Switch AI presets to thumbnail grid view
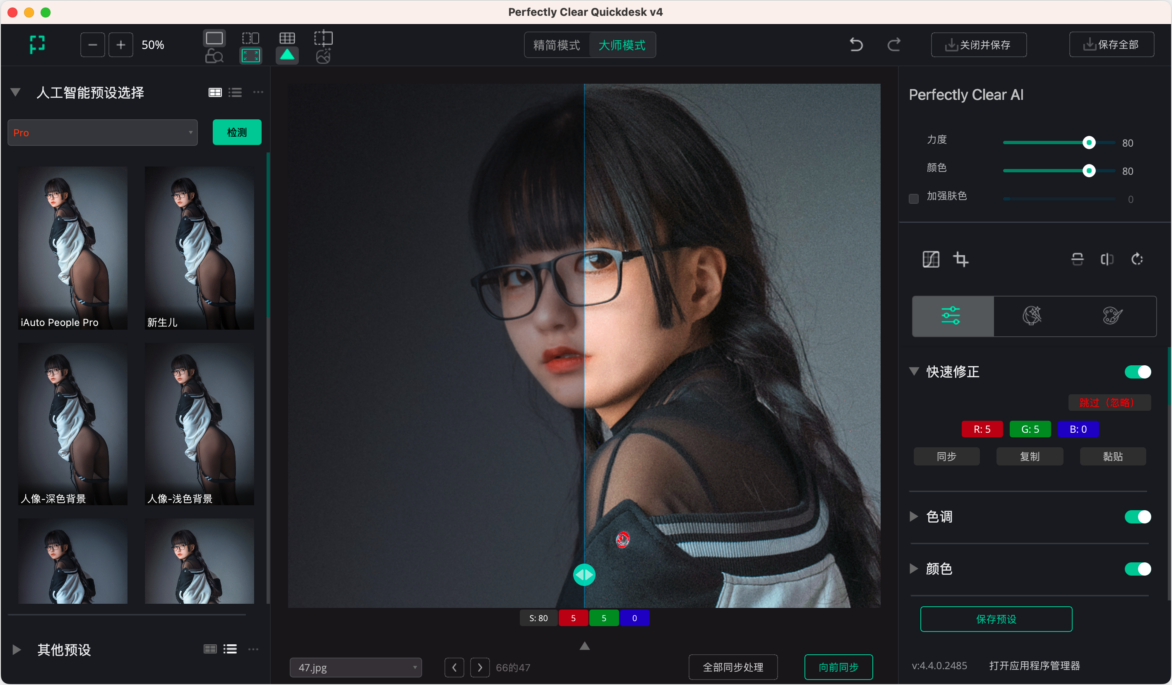The width and height of the screenshot is (1172, 685). (215, 93)
